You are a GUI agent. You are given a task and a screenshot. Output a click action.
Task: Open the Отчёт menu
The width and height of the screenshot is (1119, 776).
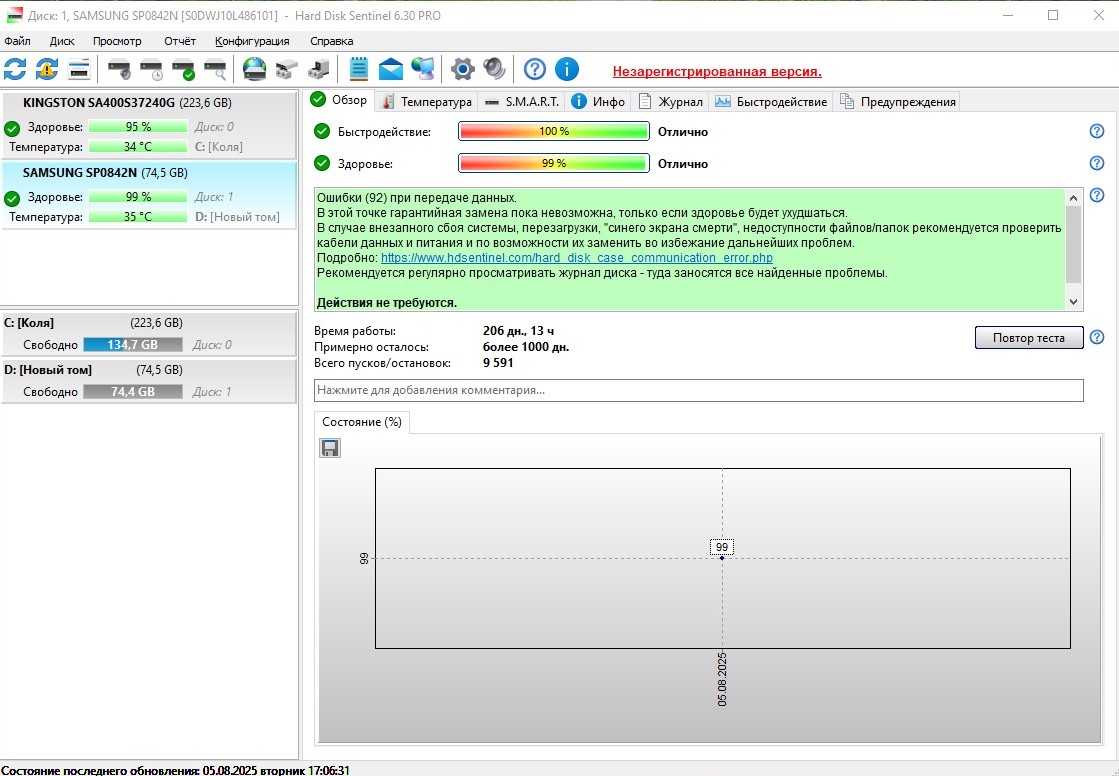(x=180, y=41)
